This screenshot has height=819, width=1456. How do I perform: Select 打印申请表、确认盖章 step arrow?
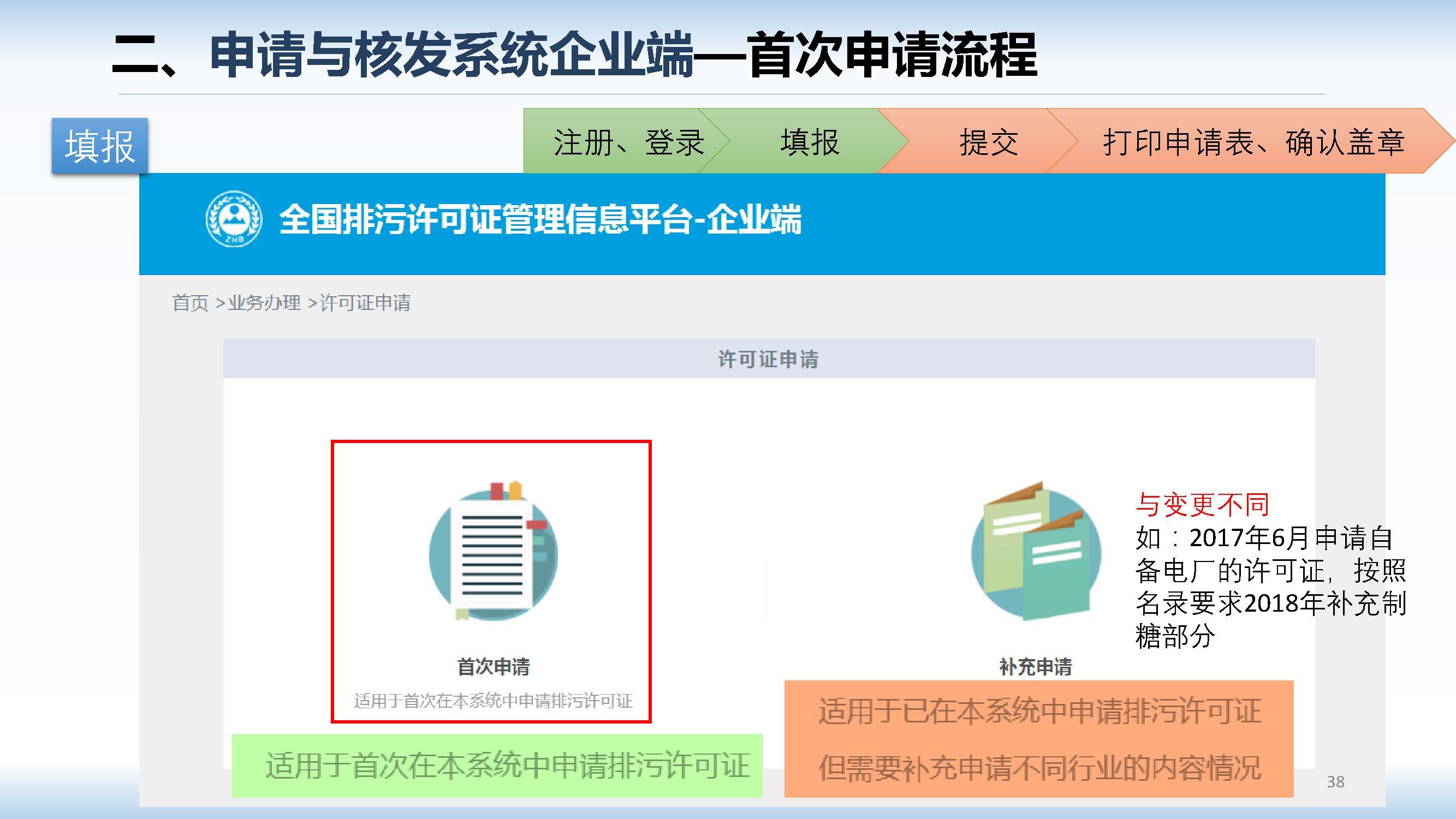click(1252, 141)
